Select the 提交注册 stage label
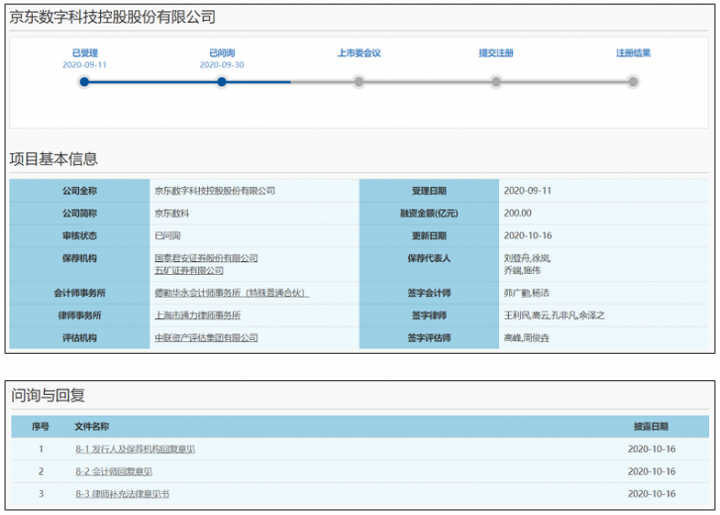This screenshot has height=515, width=720. click(x=496, y=53)
